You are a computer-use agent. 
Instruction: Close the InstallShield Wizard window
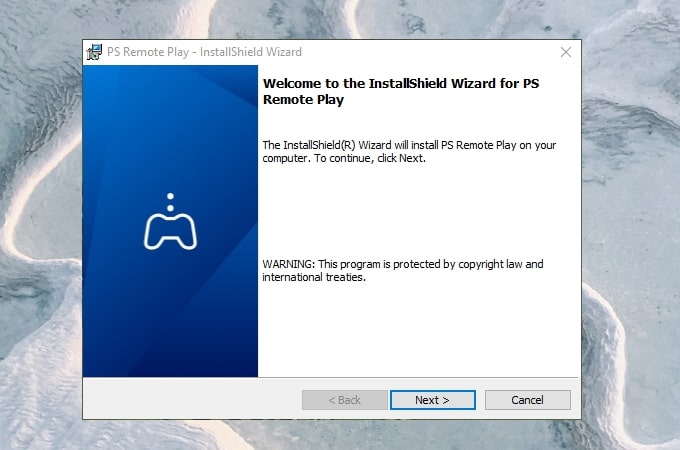(x=565, y=52)
